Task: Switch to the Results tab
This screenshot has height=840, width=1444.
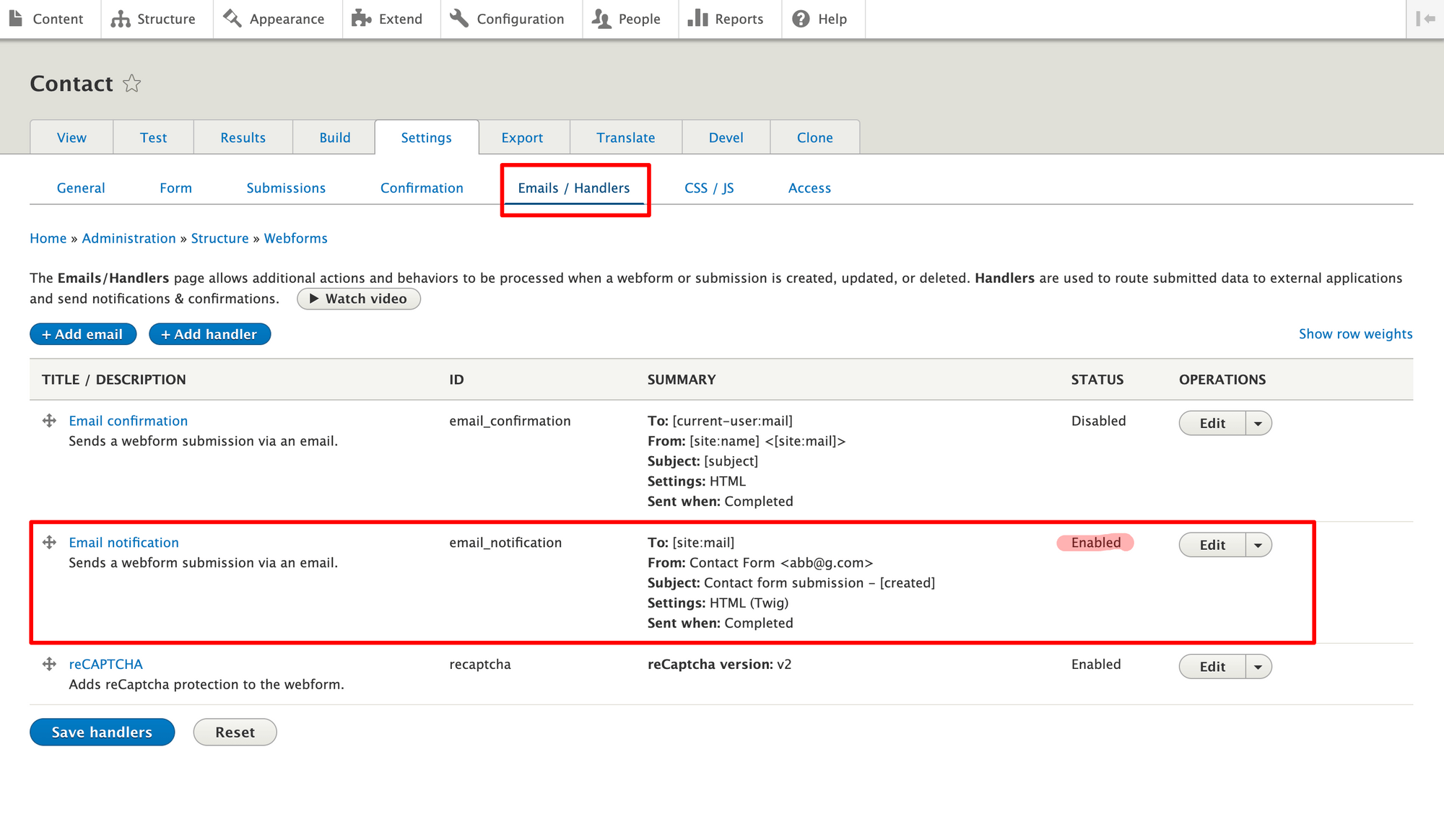Action: (243, 137)
